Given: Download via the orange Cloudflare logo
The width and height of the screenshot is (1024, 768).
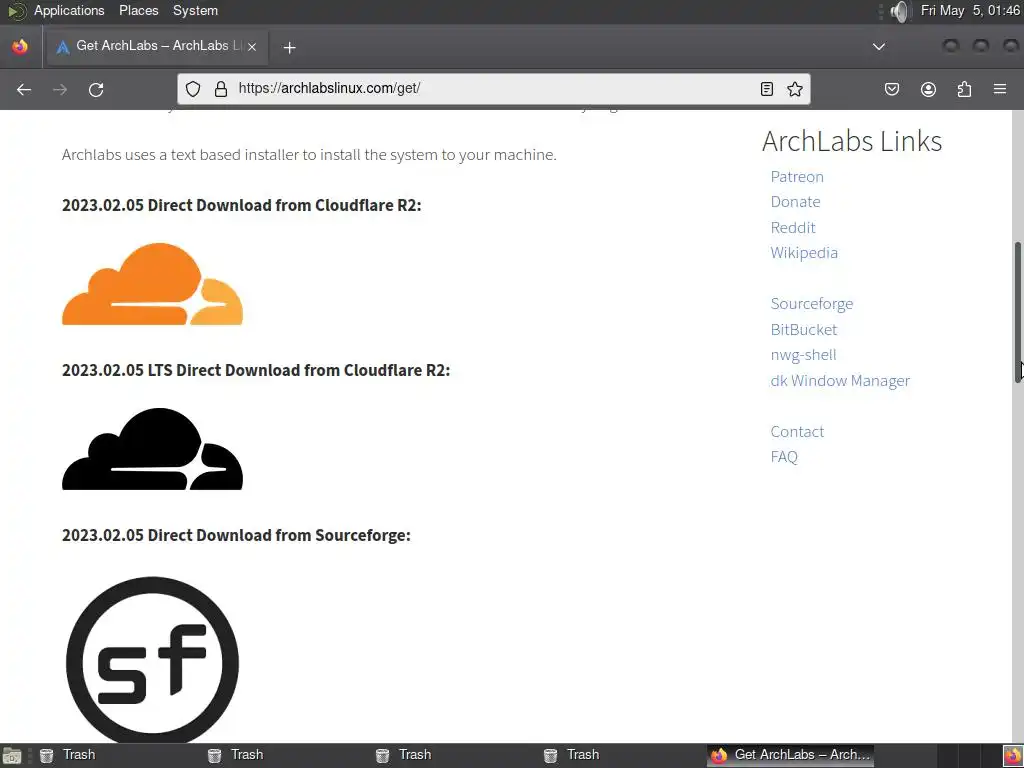Looking at the screenshot, I should click(152, 283).
